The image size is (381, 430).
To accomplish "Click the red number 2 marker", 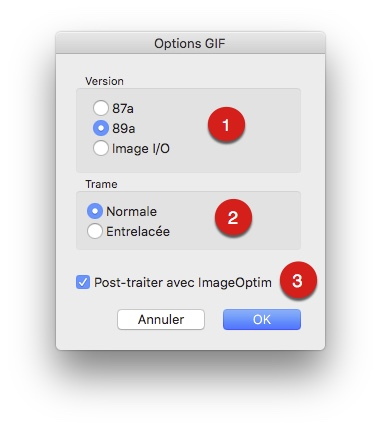I will click(x=233, y=218).
